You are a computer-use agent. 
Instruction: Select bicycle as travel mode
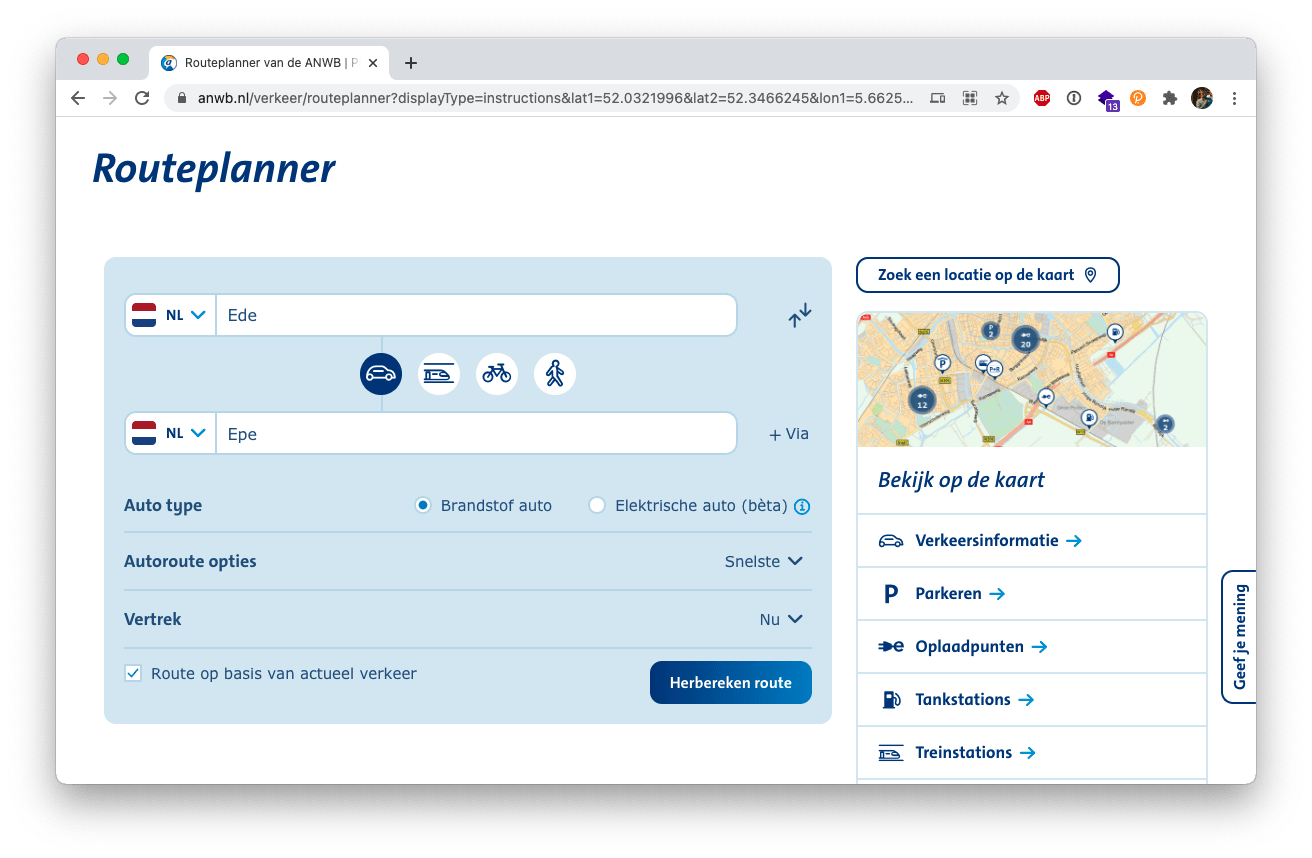(497, 374)
